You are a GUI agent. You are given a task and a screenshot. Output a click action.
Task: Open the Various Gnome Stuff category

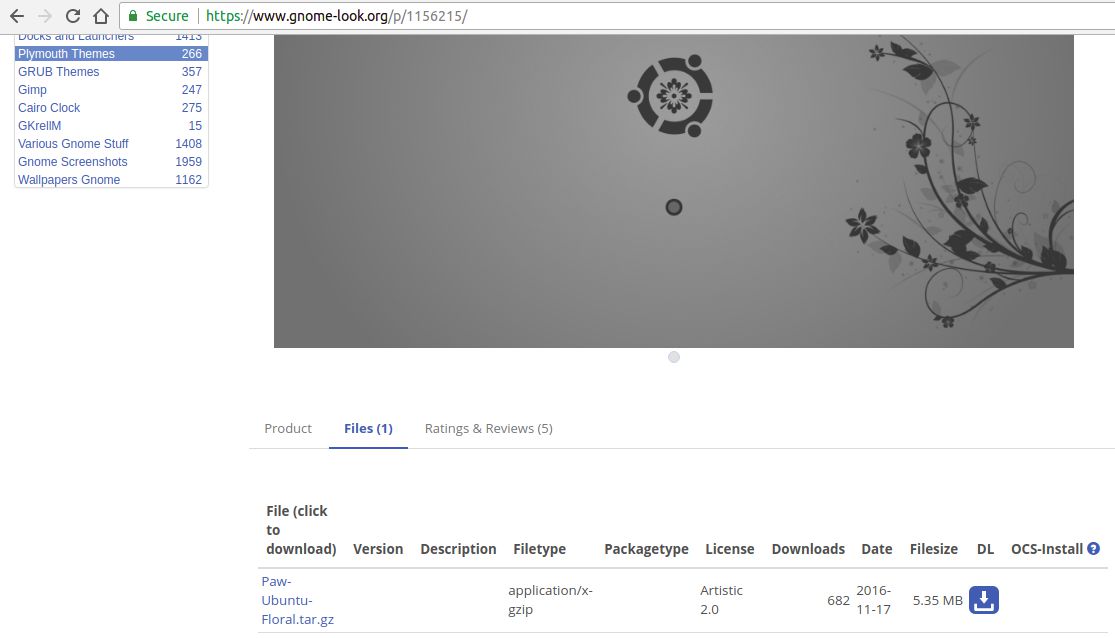(73, 144)
